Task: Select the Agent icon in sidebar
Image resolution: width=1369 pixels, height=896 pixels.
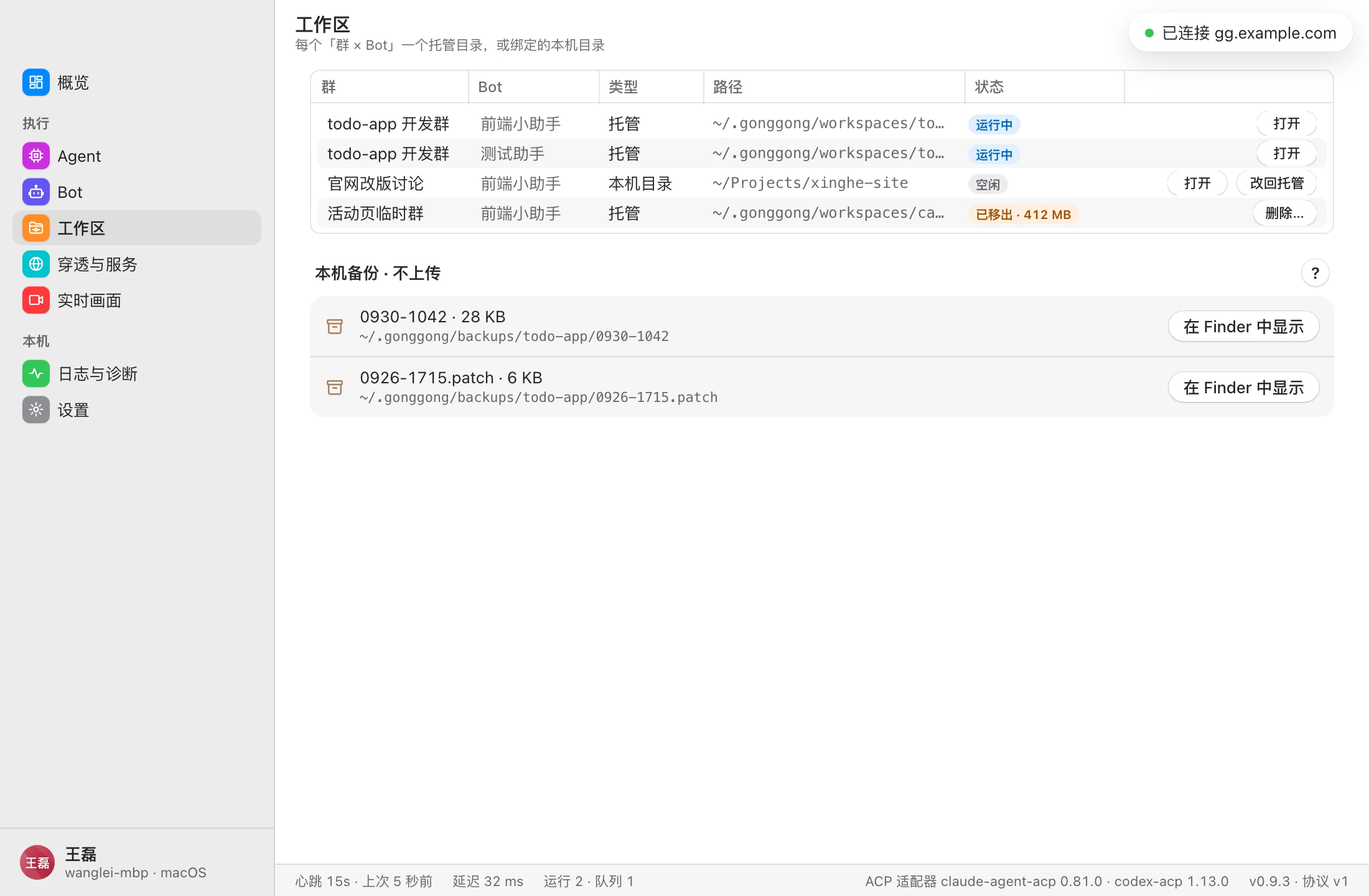Action: 36,156
